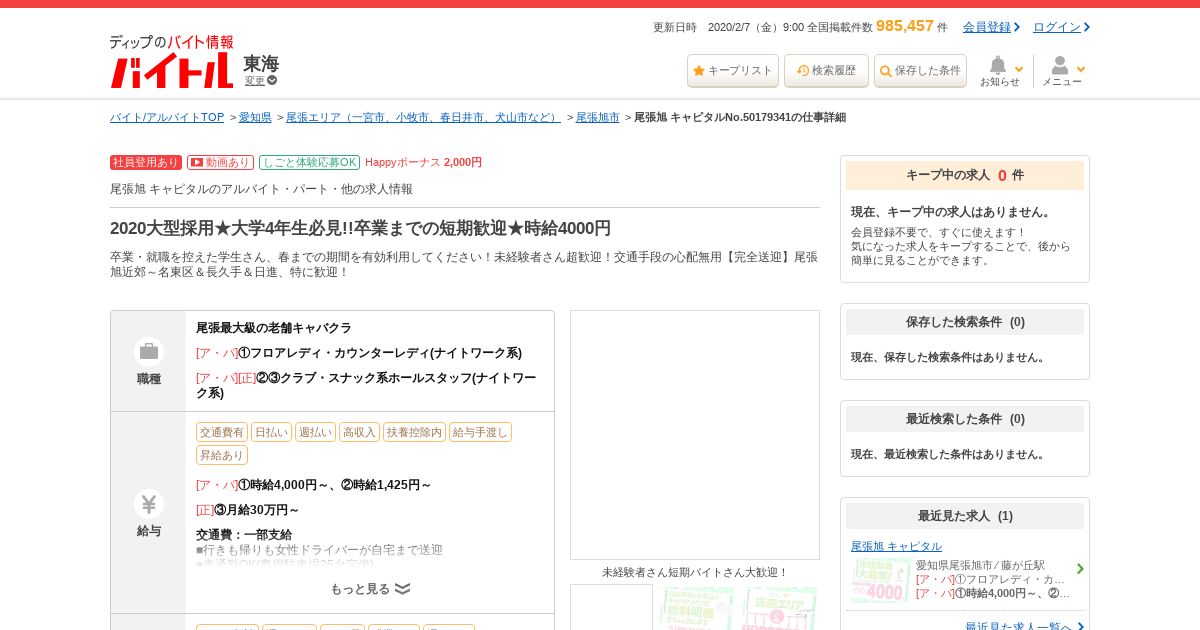Expand salary details with もっと見る
The image size is (1200, 630).
370,589
